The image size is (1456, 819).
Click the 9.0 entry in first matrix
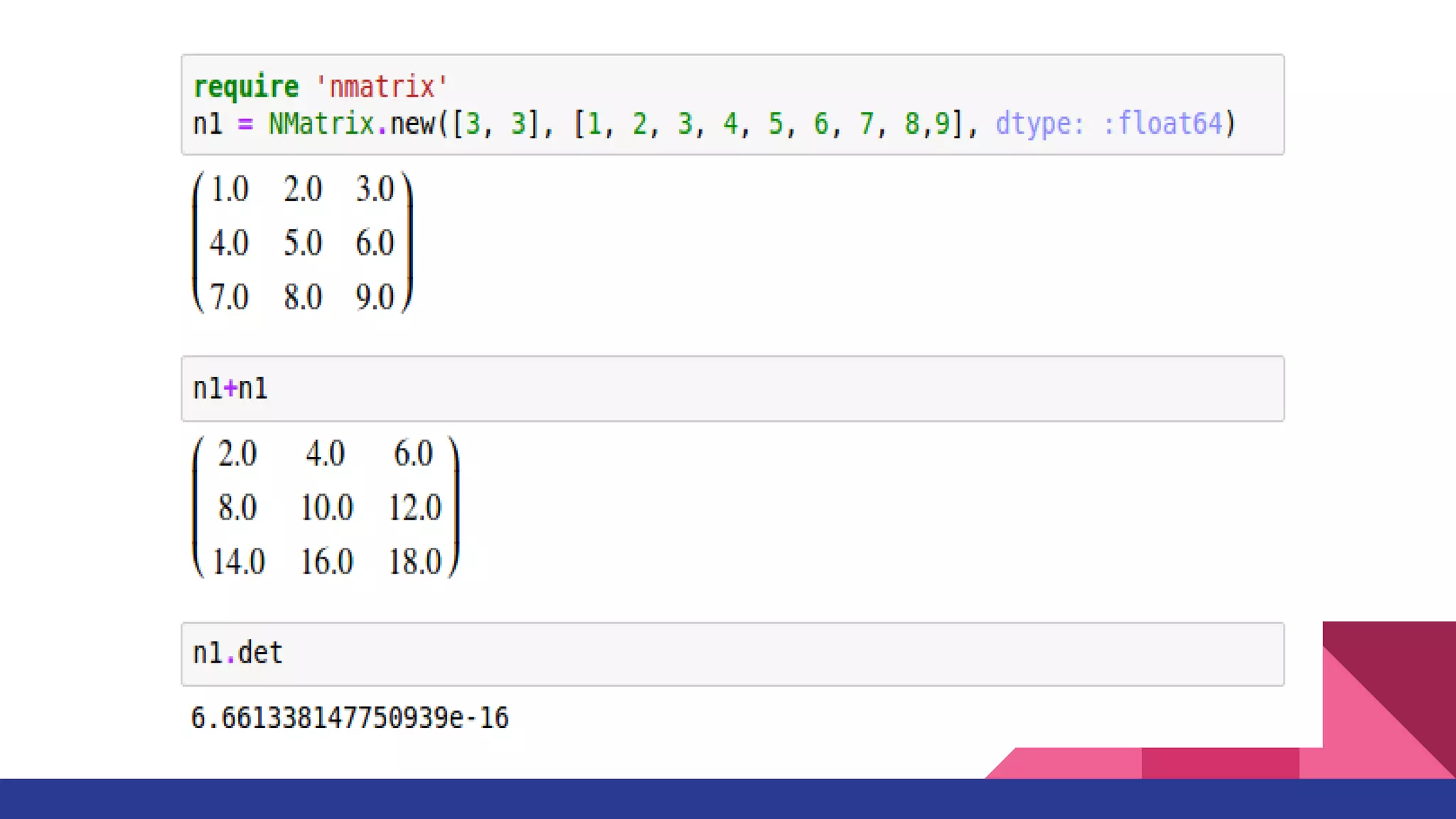tap(375, 297)
